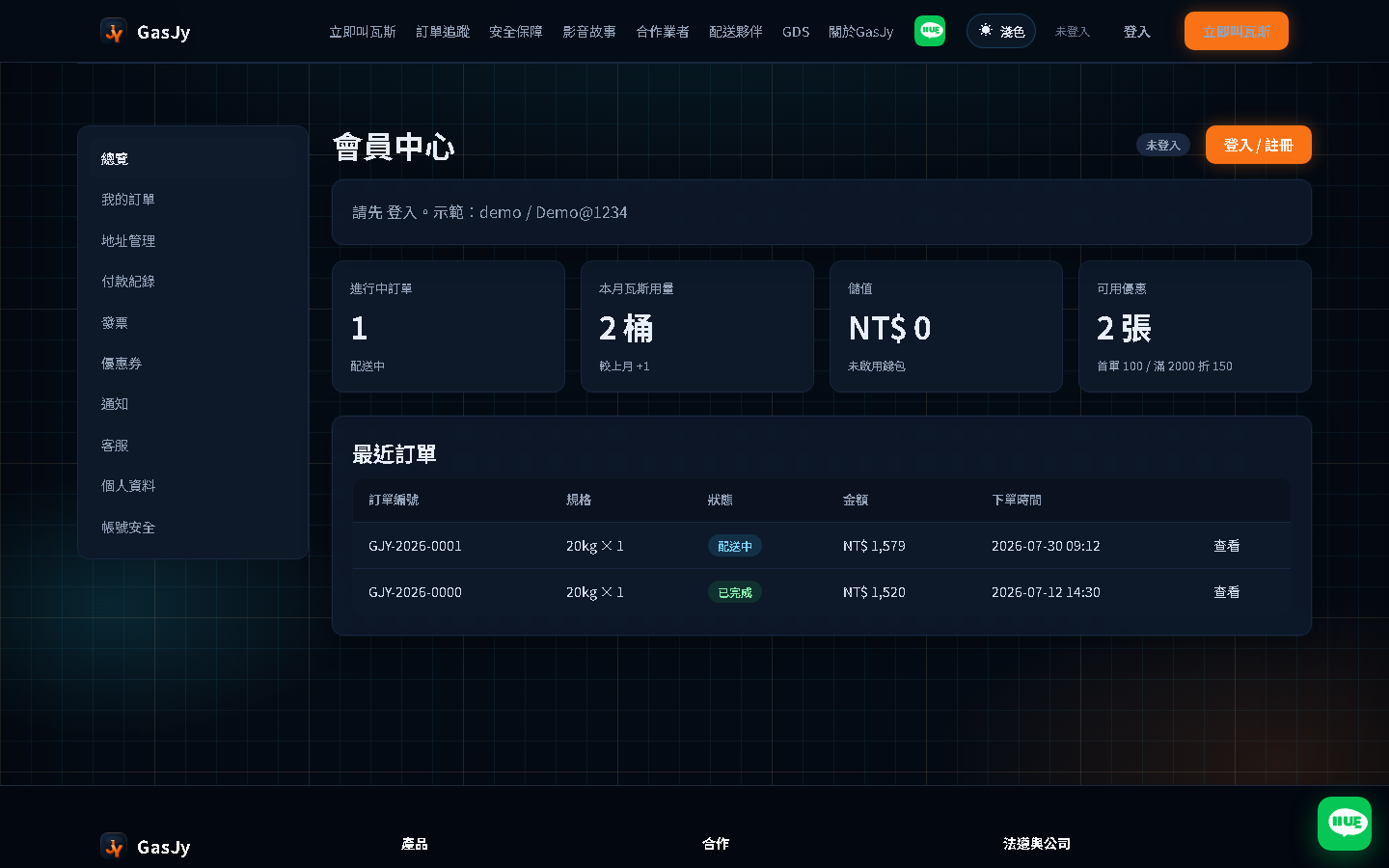This screenshot has height=868, width=1389.
Task: Click the amount NT$ 1,520
Action: (874, 592)
